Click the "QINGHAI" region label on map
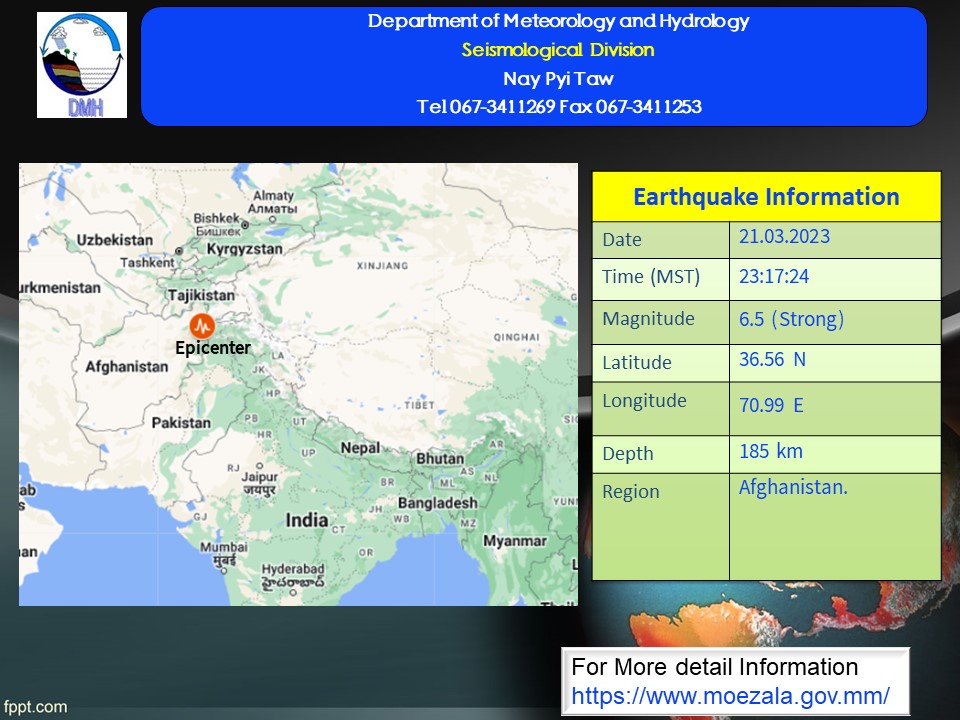Viewport: 960px width, 720px height. pos(517,337)
